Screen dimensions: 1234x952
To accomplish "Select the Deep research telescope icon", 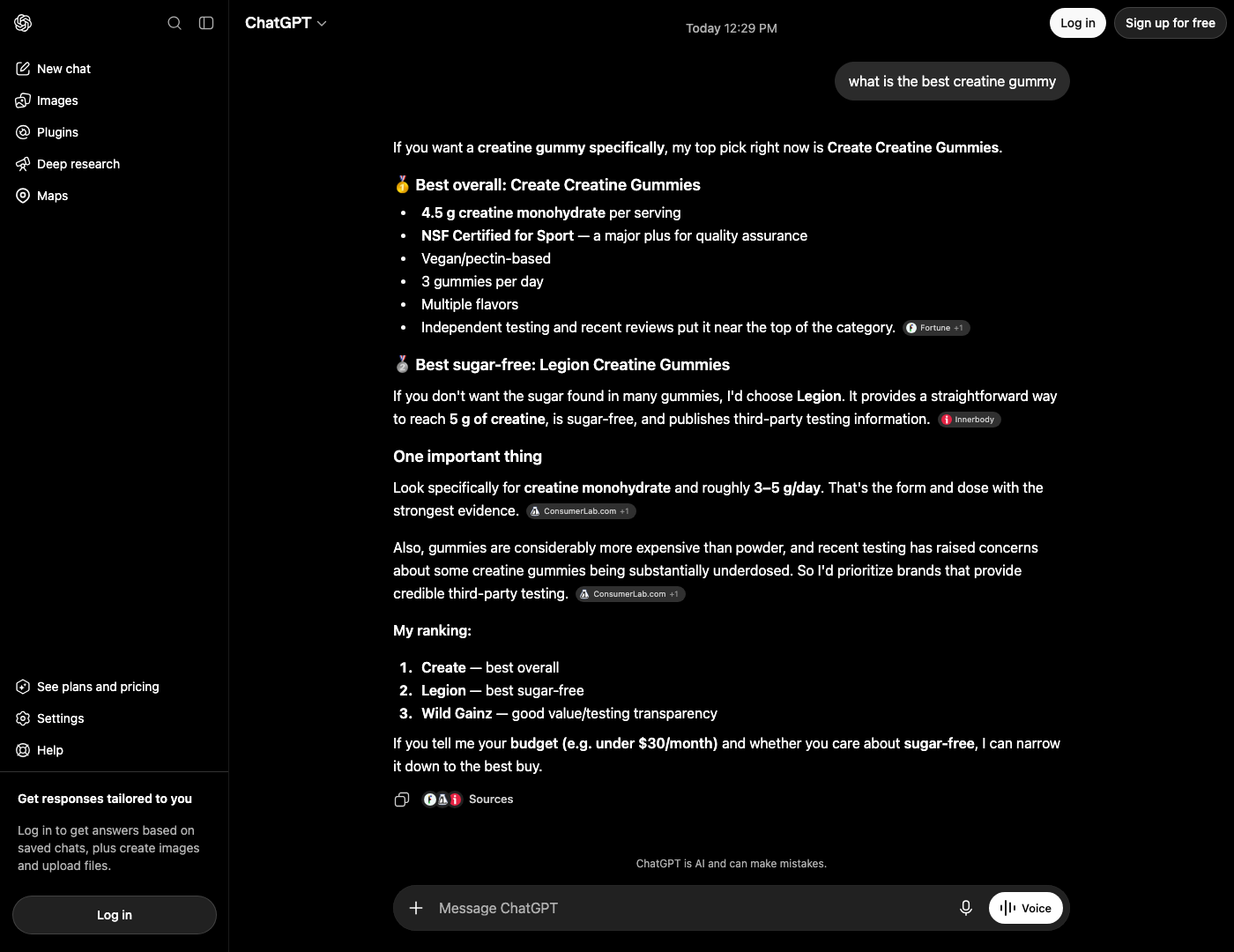I will [23, 164].
